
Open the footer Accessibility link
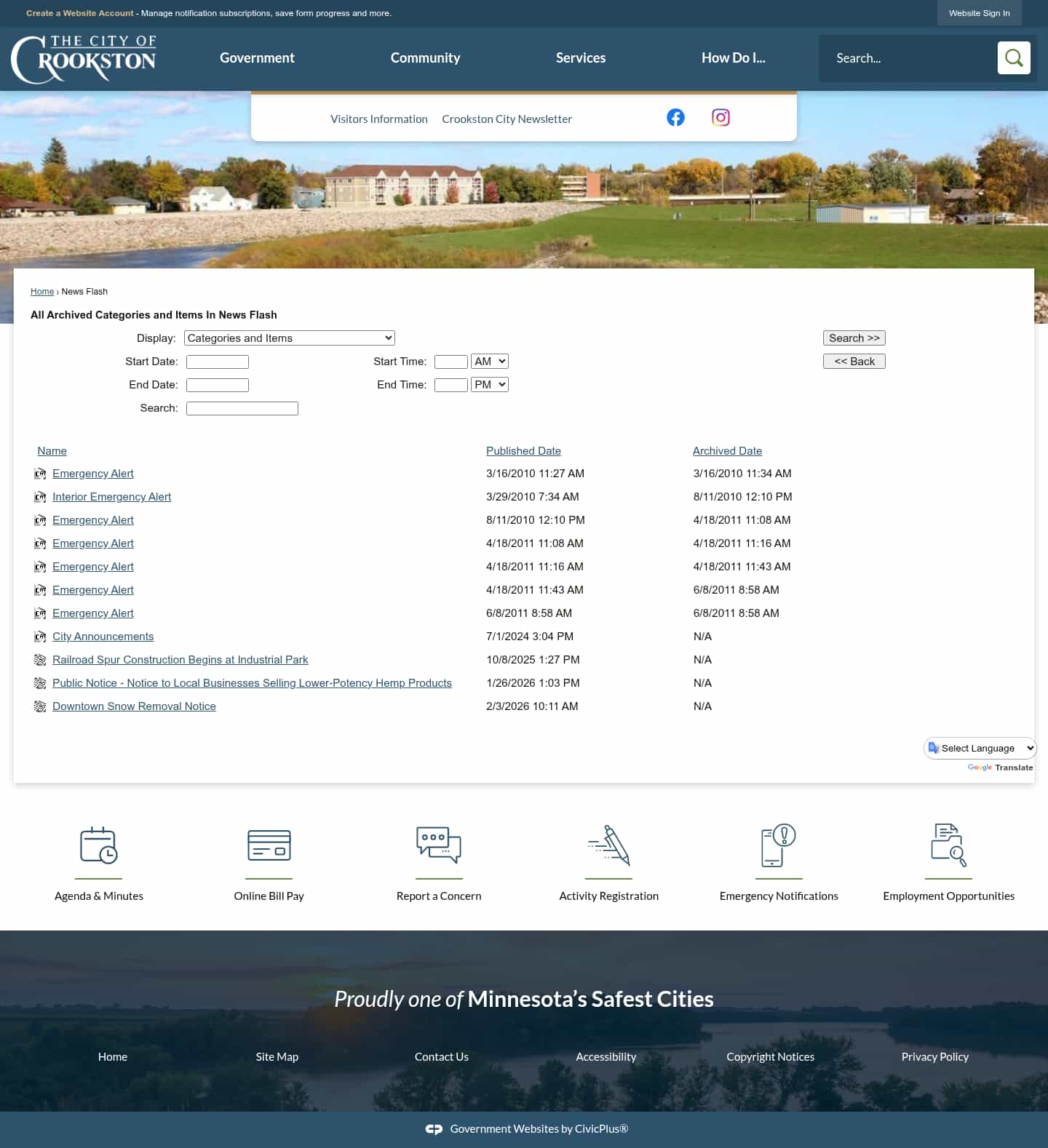point(606,1056)
